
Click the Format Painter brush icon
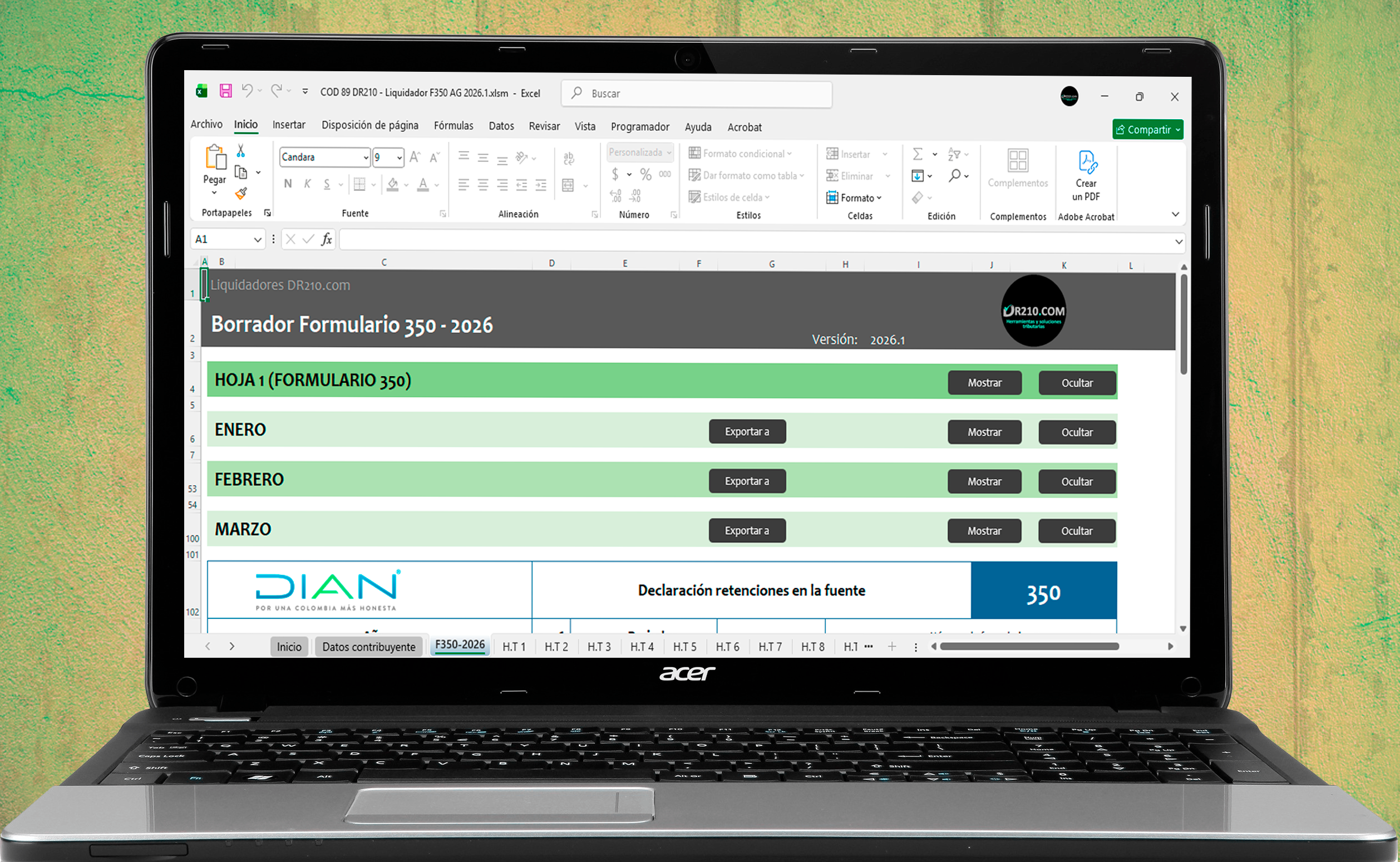240,194
